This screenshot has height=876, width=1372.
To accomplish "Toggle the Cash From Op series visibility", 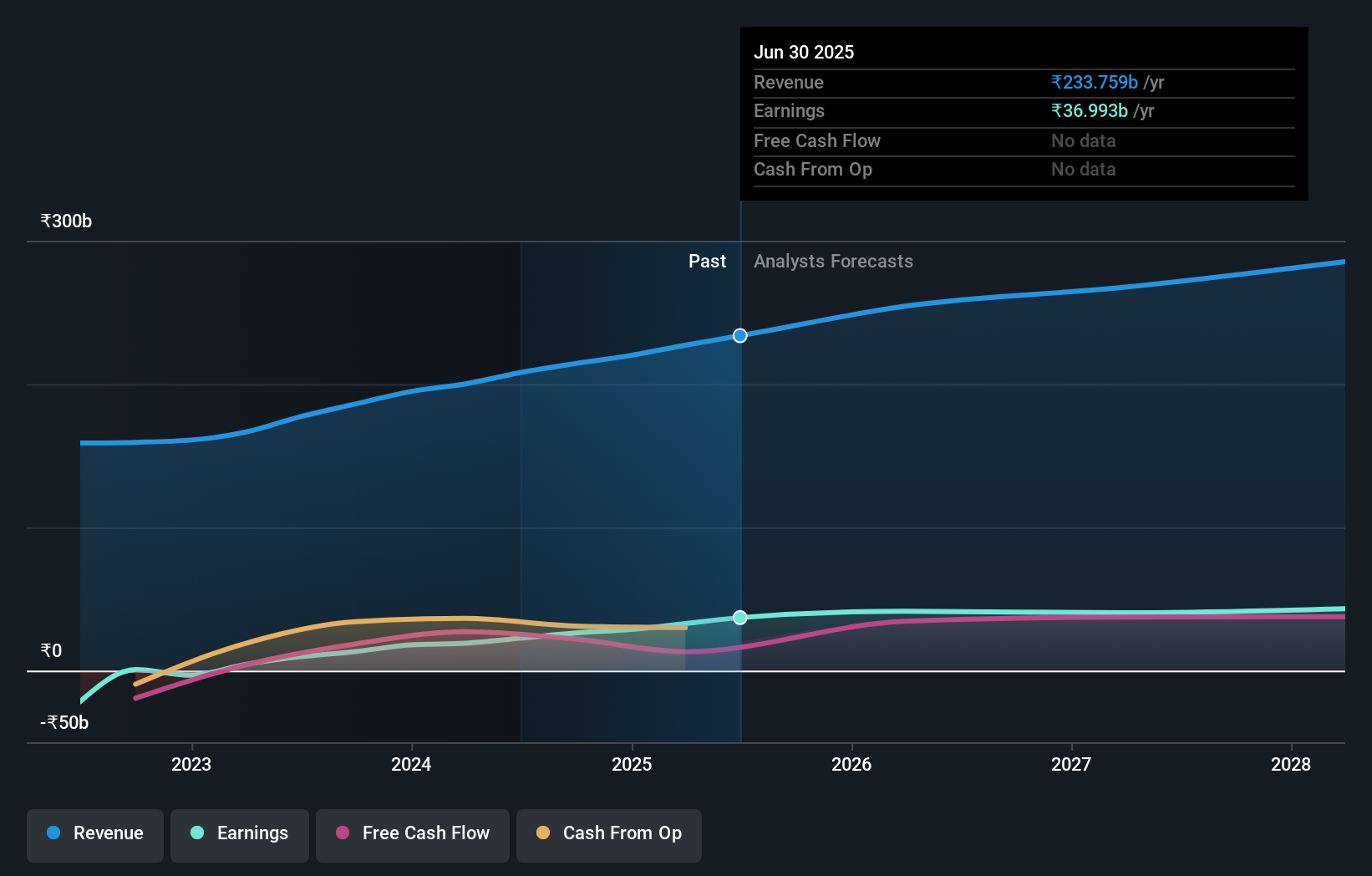I will click(x=609, y=833).
